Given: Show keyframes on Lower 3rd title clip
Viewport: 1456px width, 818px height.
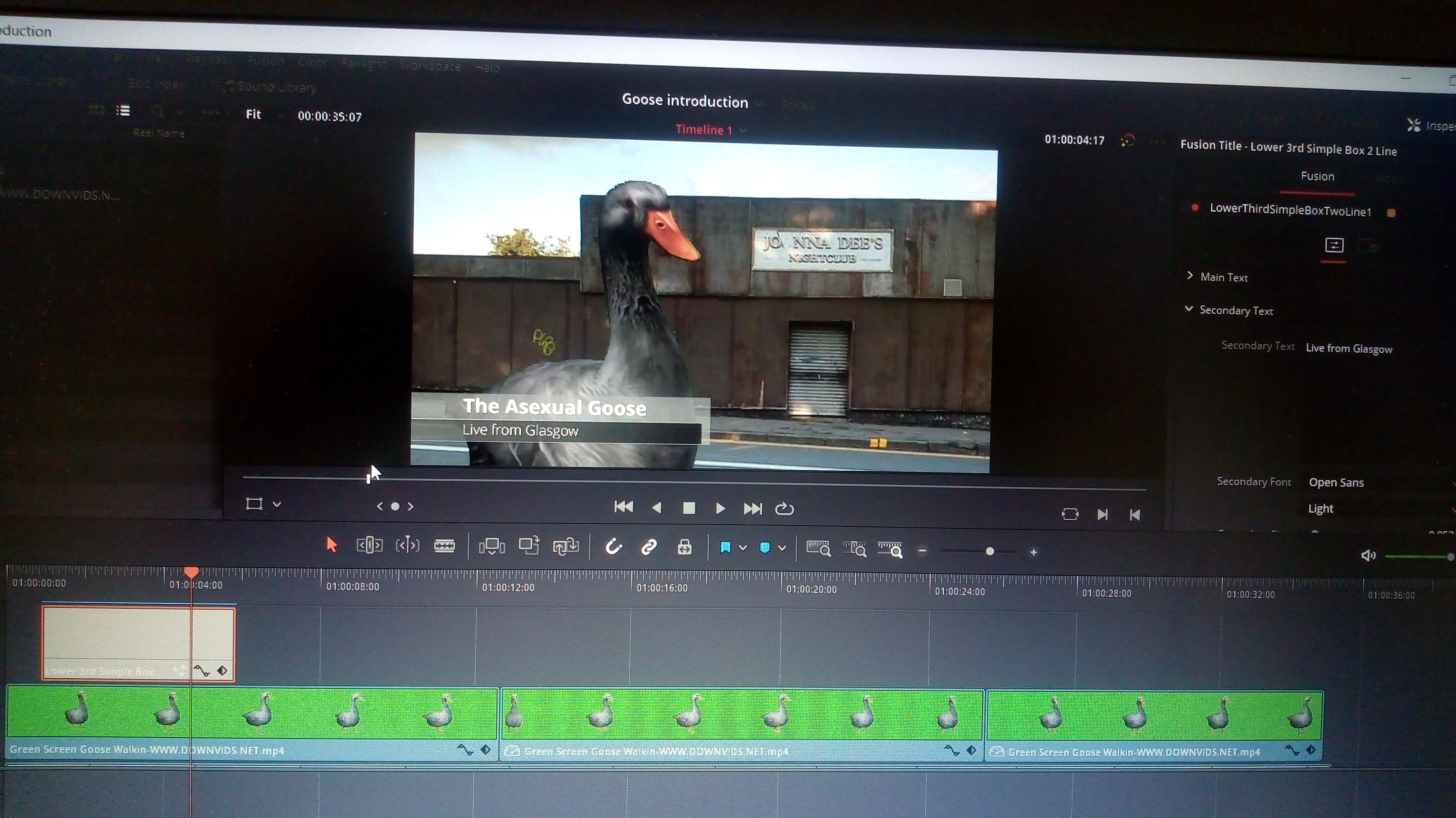Looking at the screenshot, I should tap(223, 671).
